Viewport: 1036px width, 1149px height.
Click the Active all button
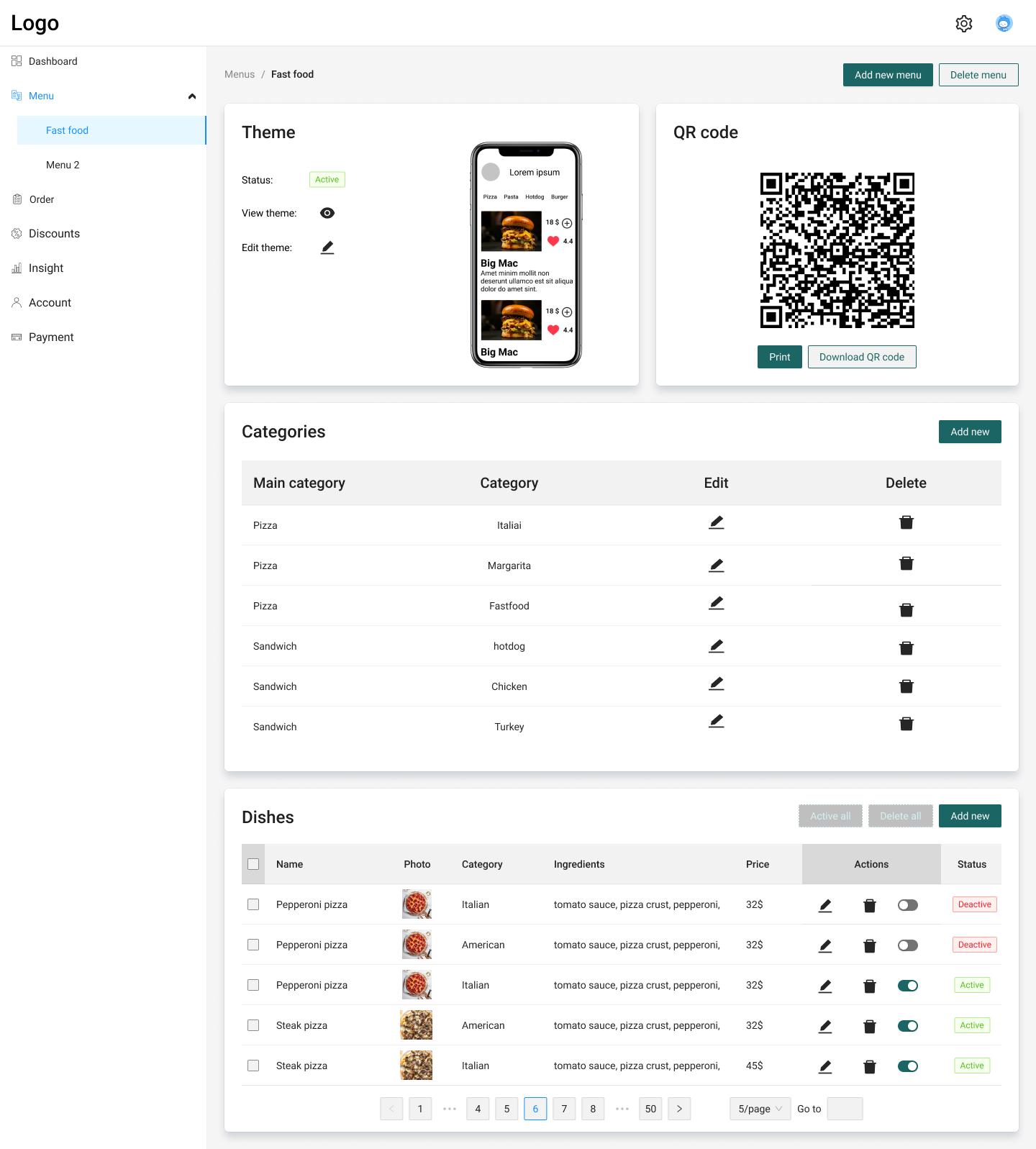(x=830, y=816)
